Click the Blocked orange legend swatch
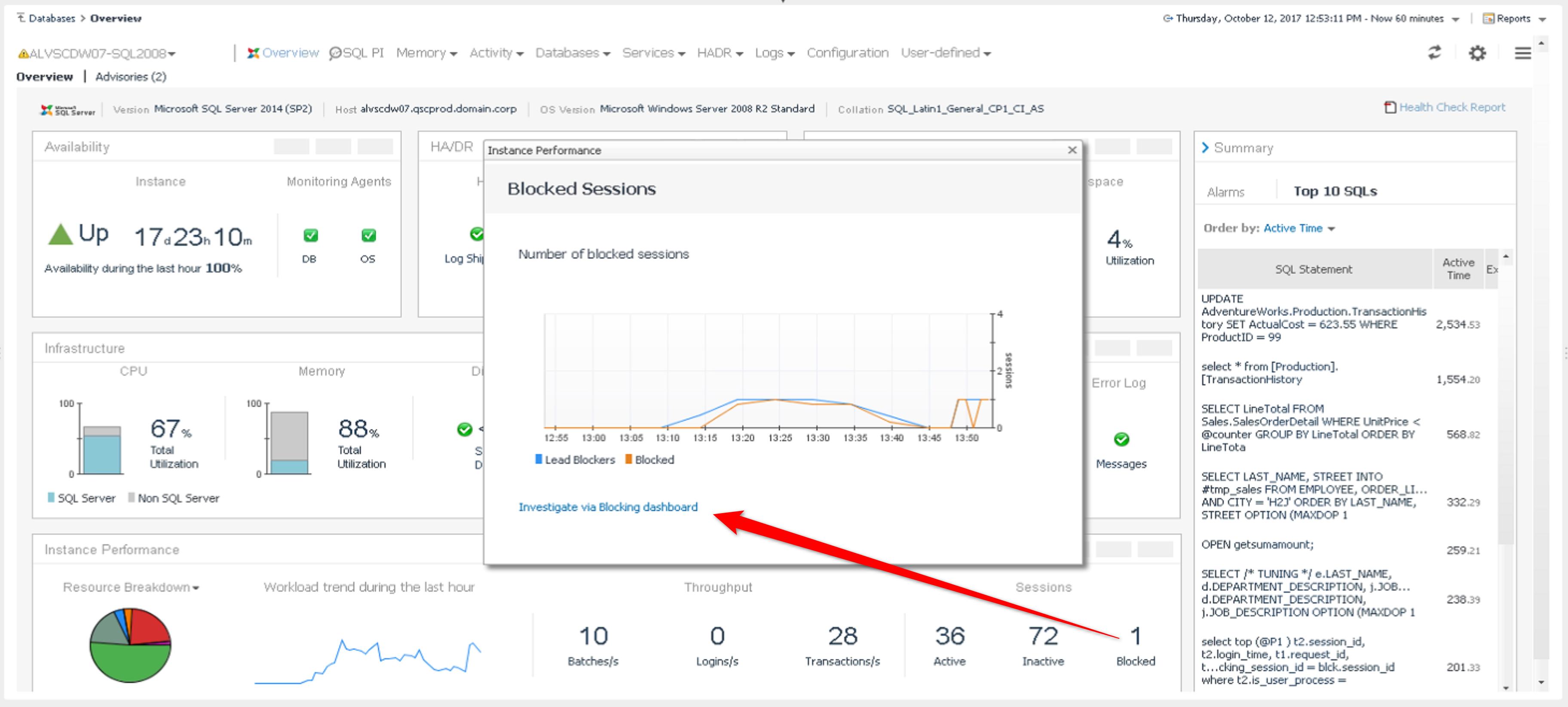The width and height of the screenshot is (1568, 707). [x=628, y=459]
